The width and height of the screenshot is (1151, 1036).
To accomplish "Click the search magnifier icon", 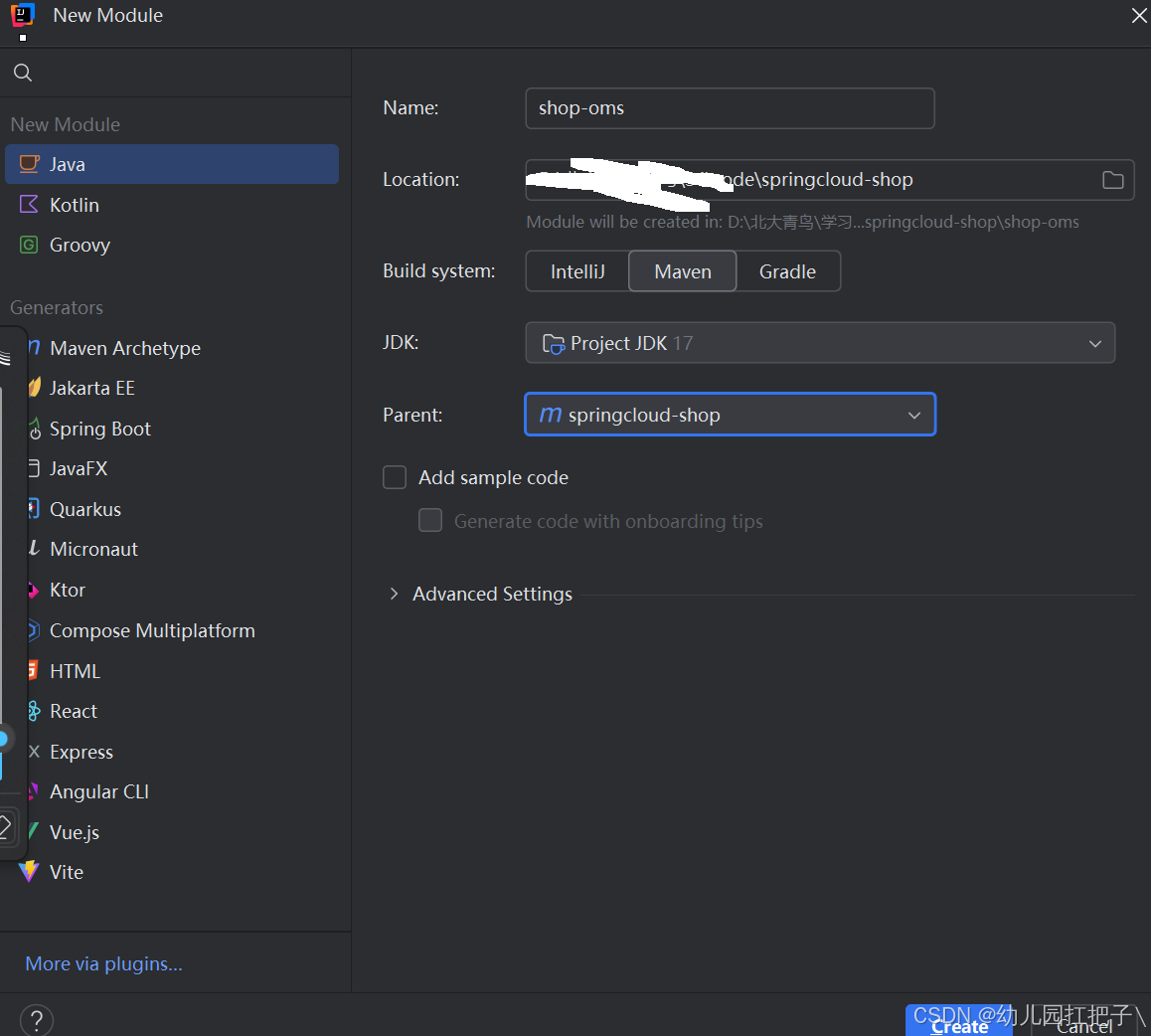I will [23, 73].
